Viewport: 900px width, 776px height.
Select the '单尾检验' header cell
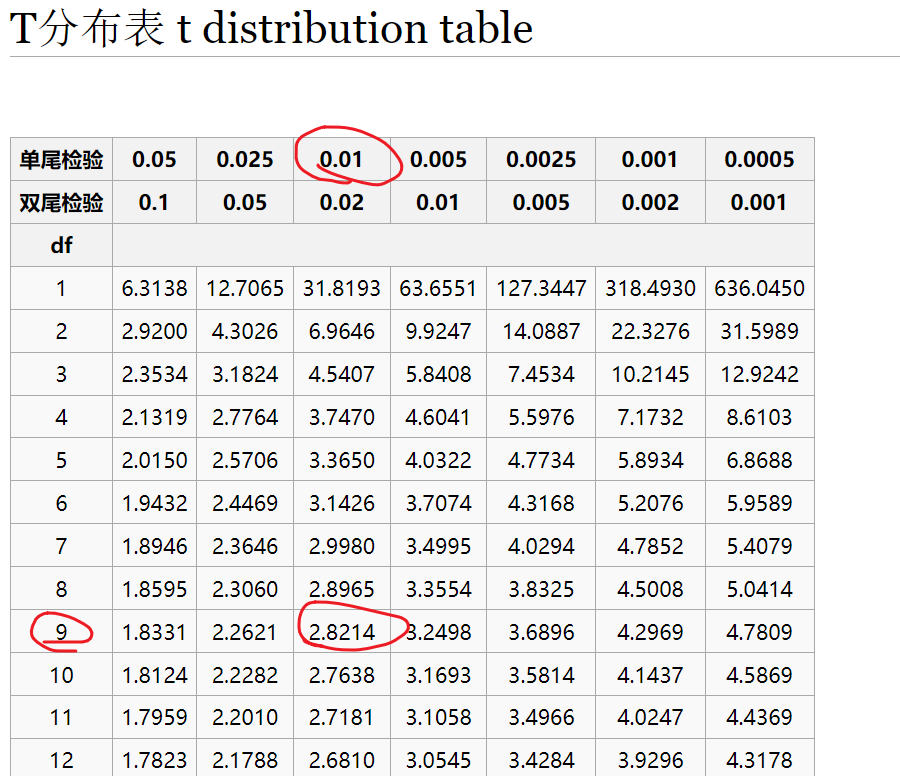pos(61,160)
